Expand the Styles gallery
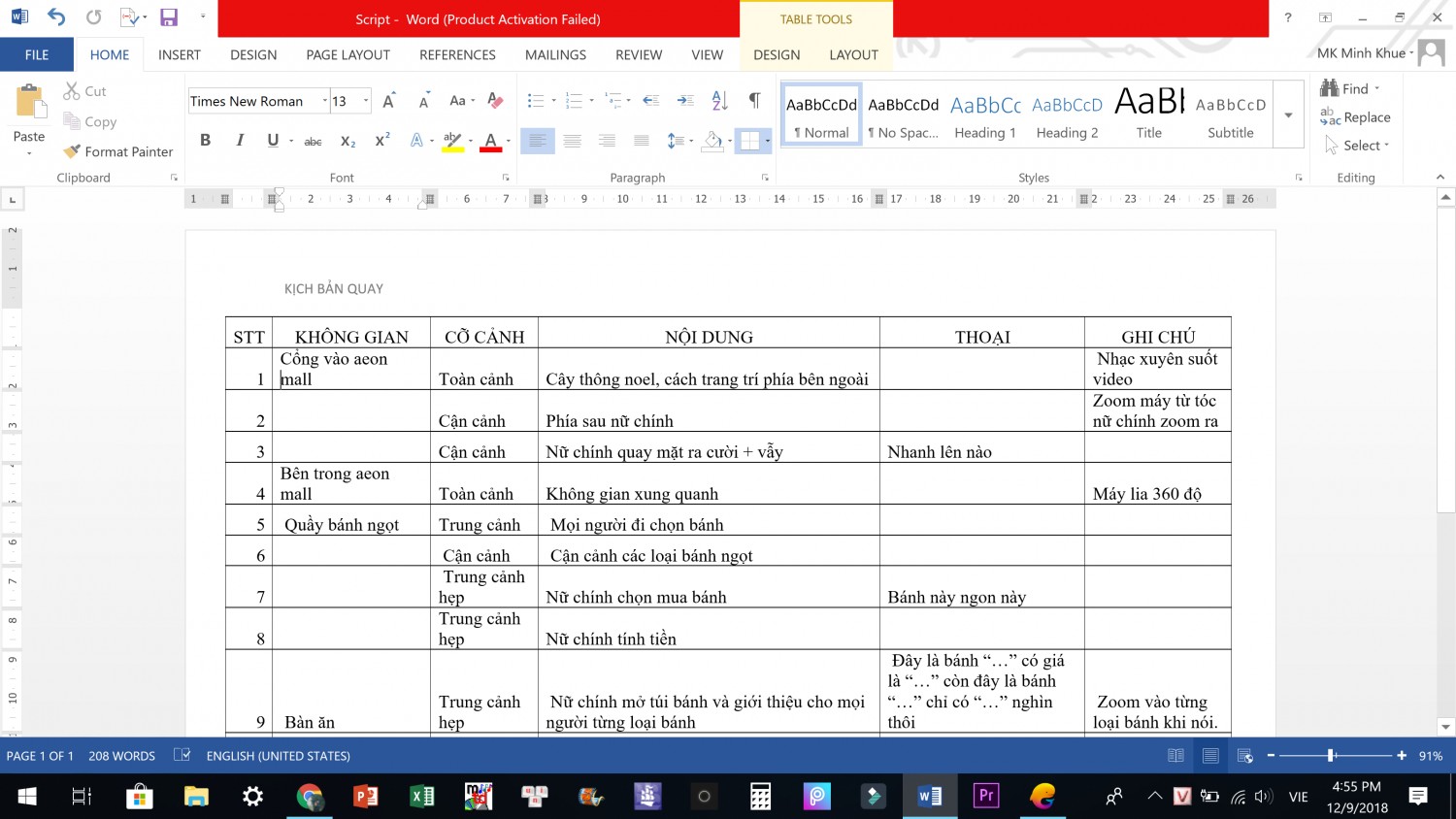This screenshot has width=1456, height=819. pos(1288,115)
